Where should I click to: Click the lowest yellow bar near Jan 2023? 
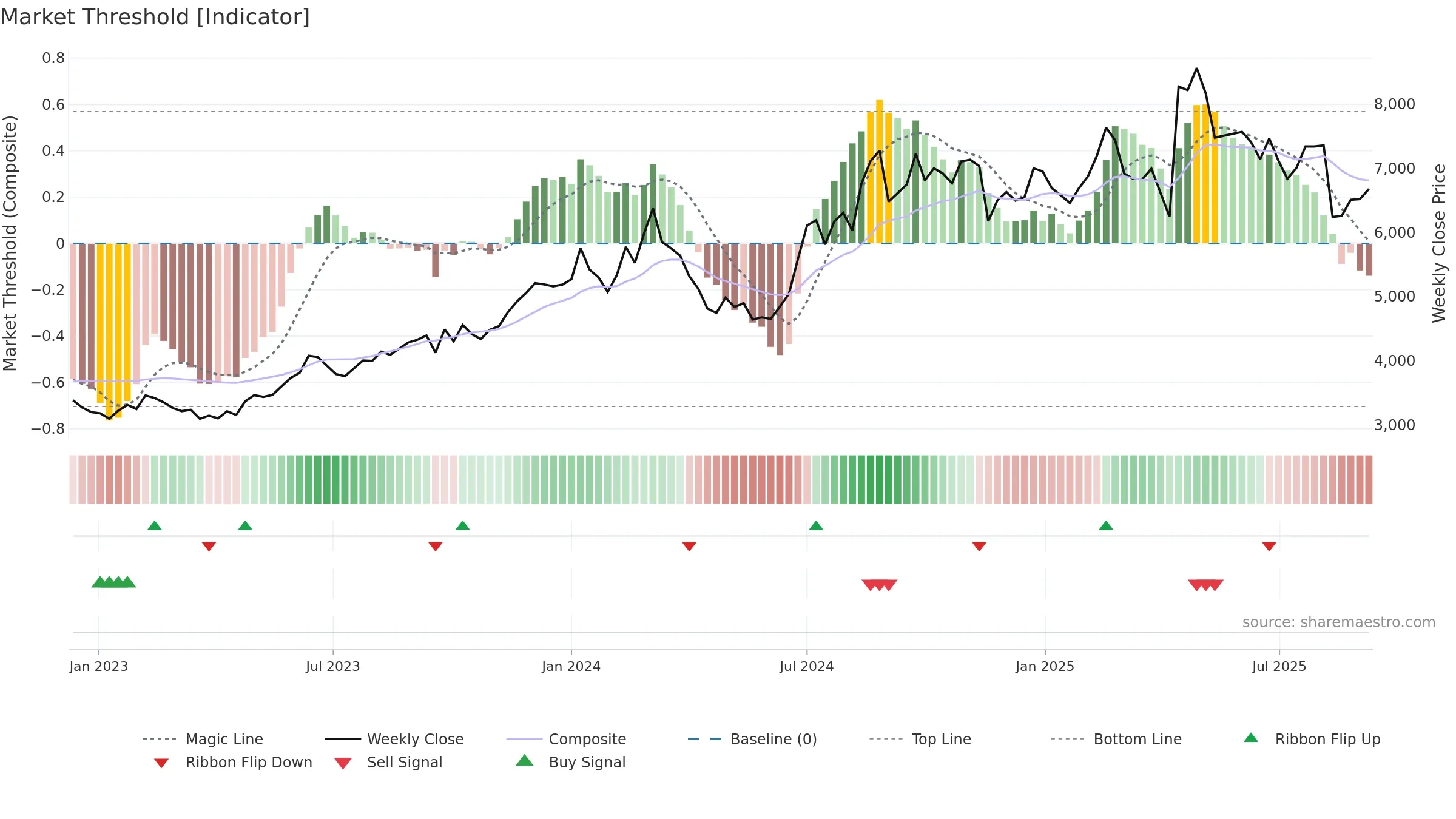coord(109,332)
